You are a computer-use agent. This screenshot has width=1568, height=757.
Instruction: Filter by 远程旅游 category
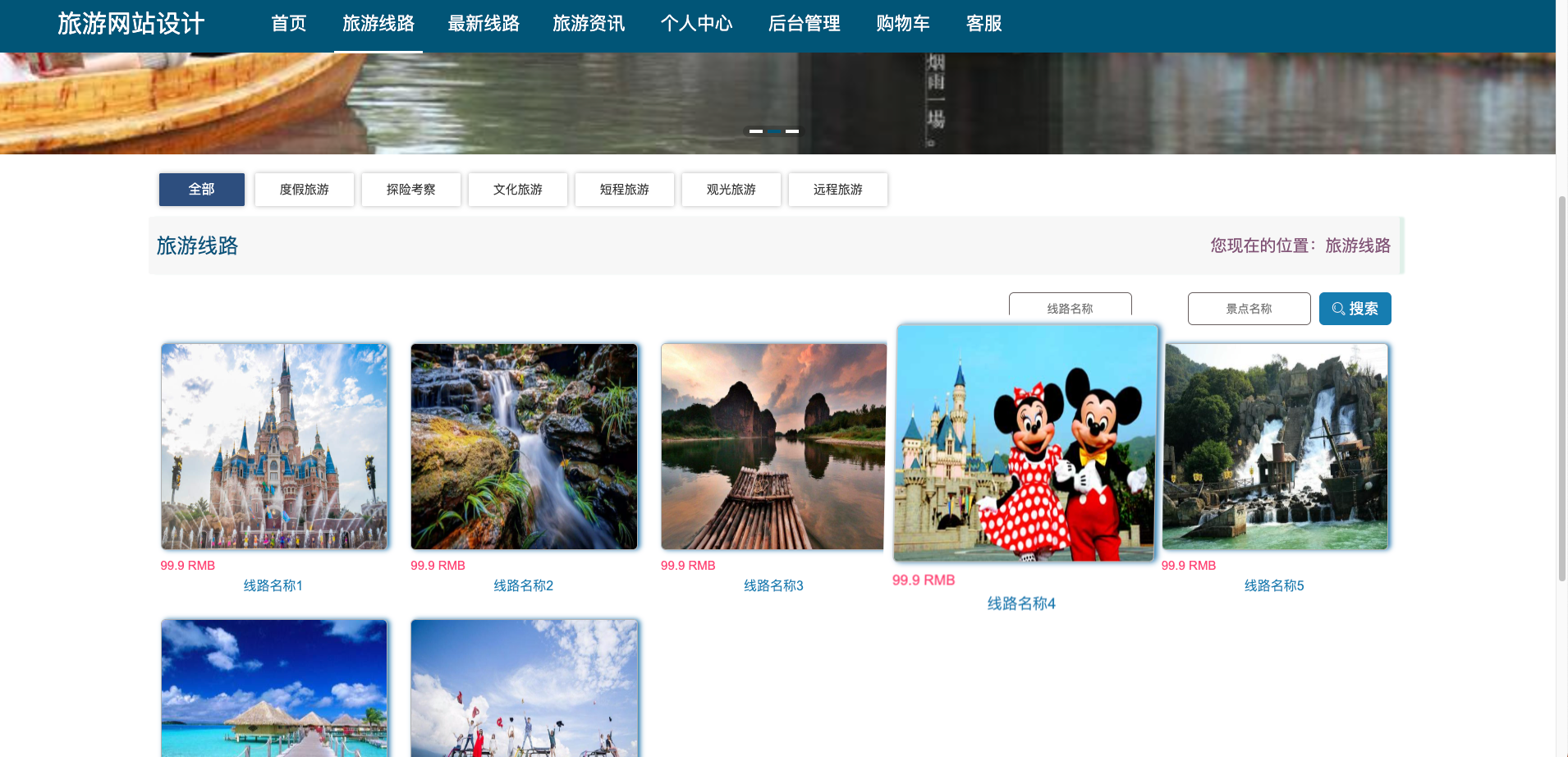pos(838,190)
